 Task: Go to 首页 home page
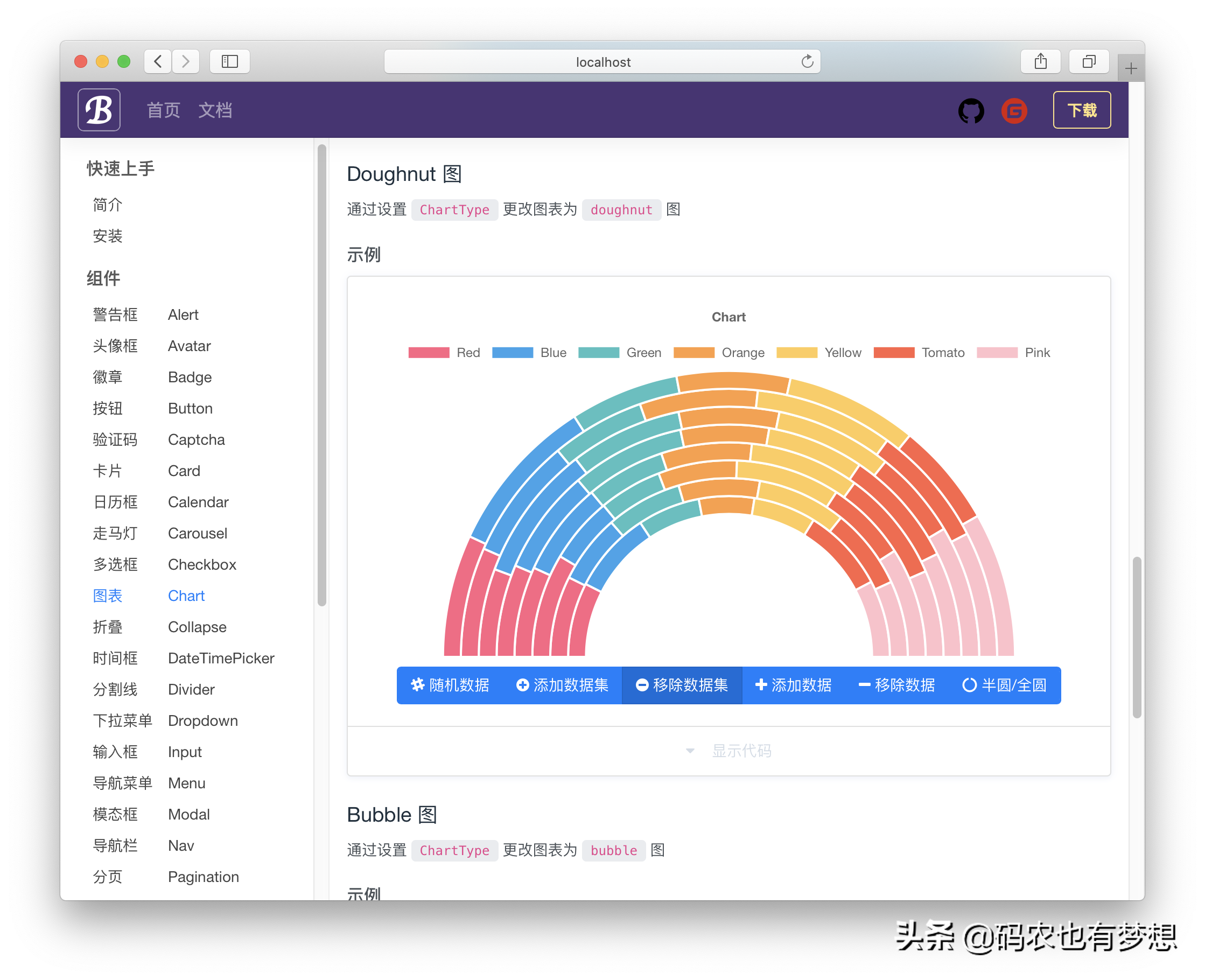pyautogui.click(x=164, y=110)
